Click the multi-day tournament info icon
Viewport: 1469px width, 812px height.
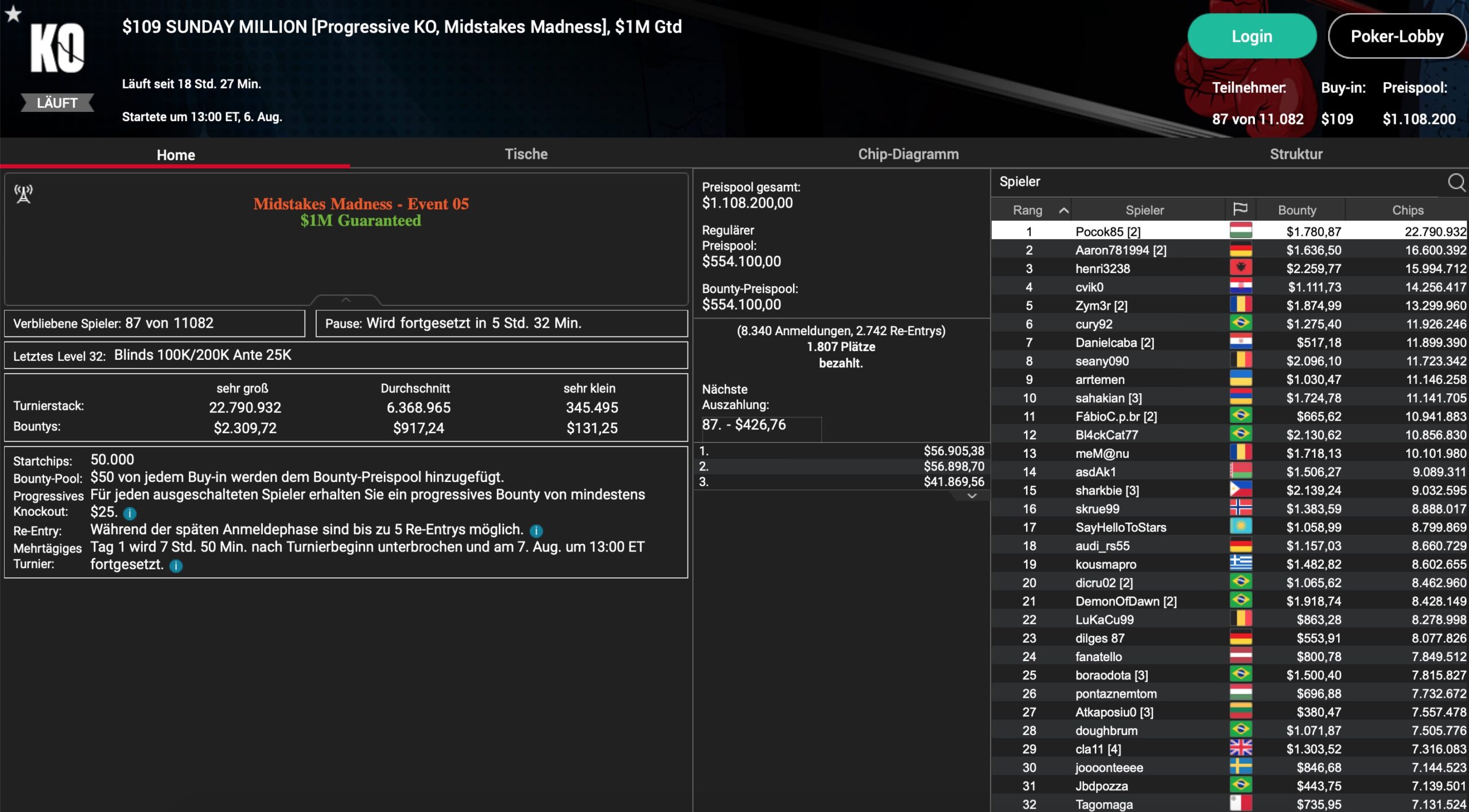pyautogui.click(x=176, y=566)
